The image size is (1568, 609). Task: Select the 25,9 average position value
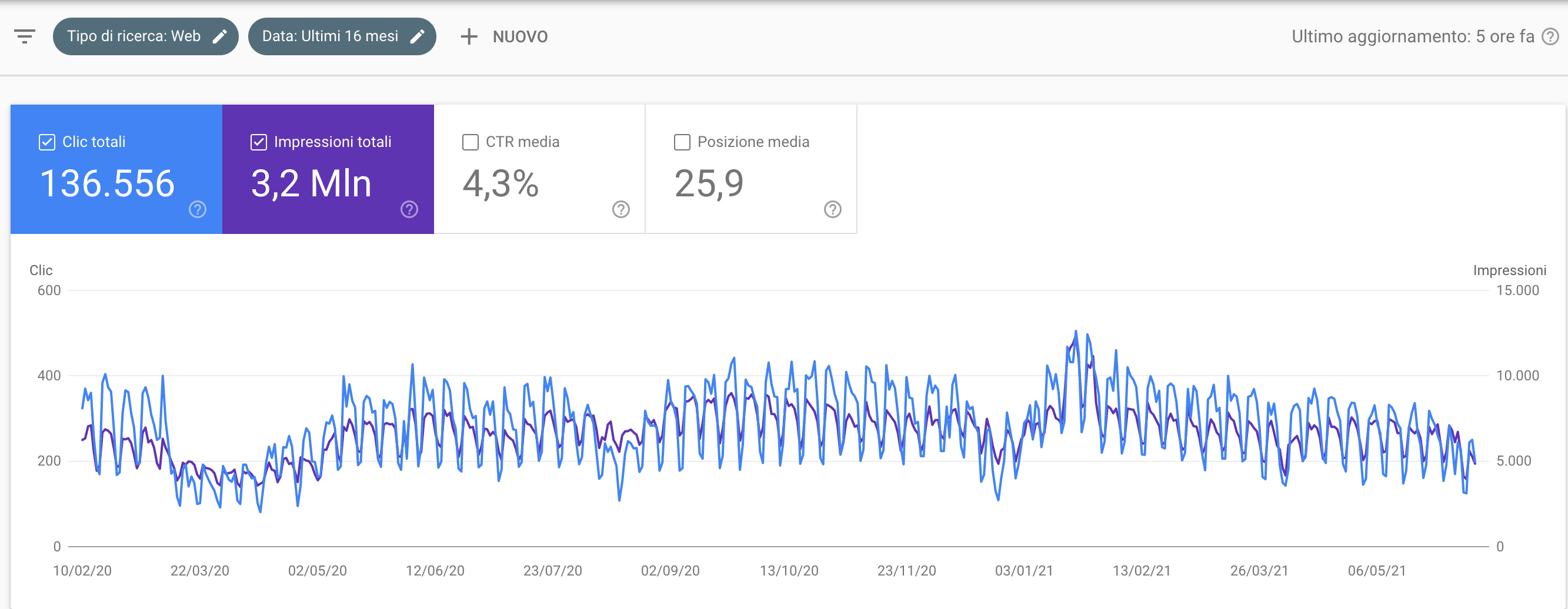click(709, 183)
